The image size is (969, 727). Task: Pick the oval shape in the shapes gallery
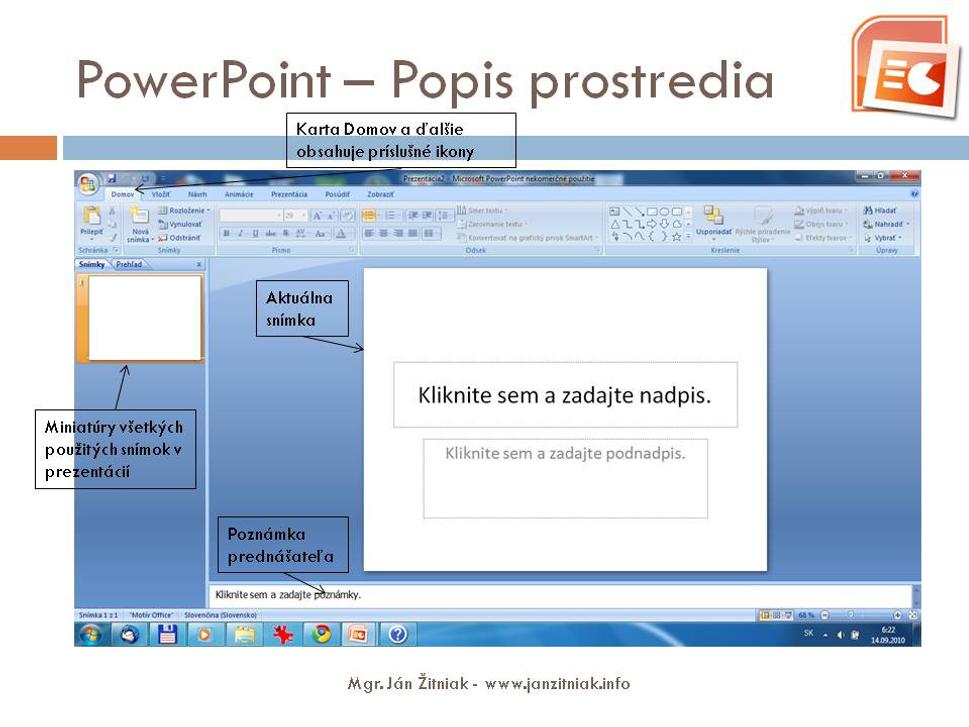coord(665,211)
